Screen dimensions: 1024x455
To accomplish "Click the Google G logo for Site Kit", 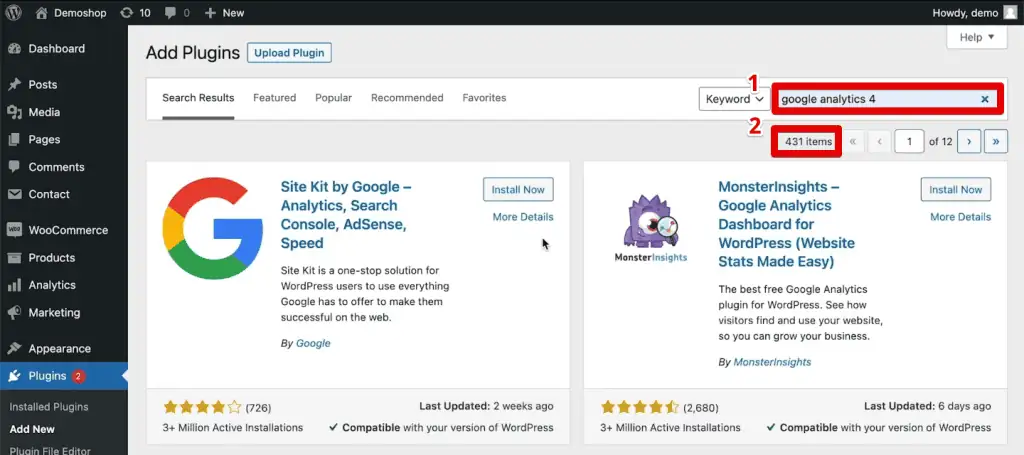I will click(x=212, y=228).
